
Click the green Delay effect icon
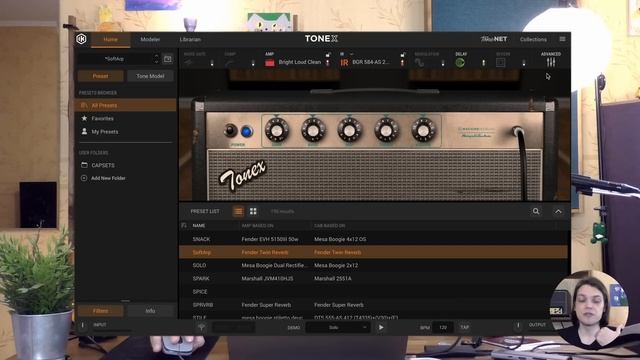coord(460,62)
